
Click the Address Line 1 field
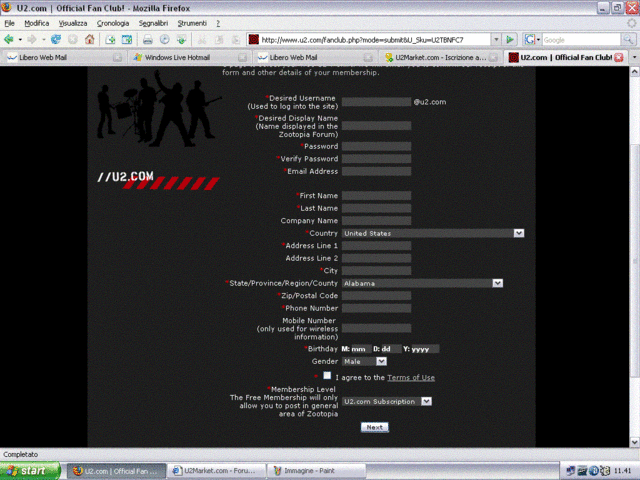[x=376, y=246]
